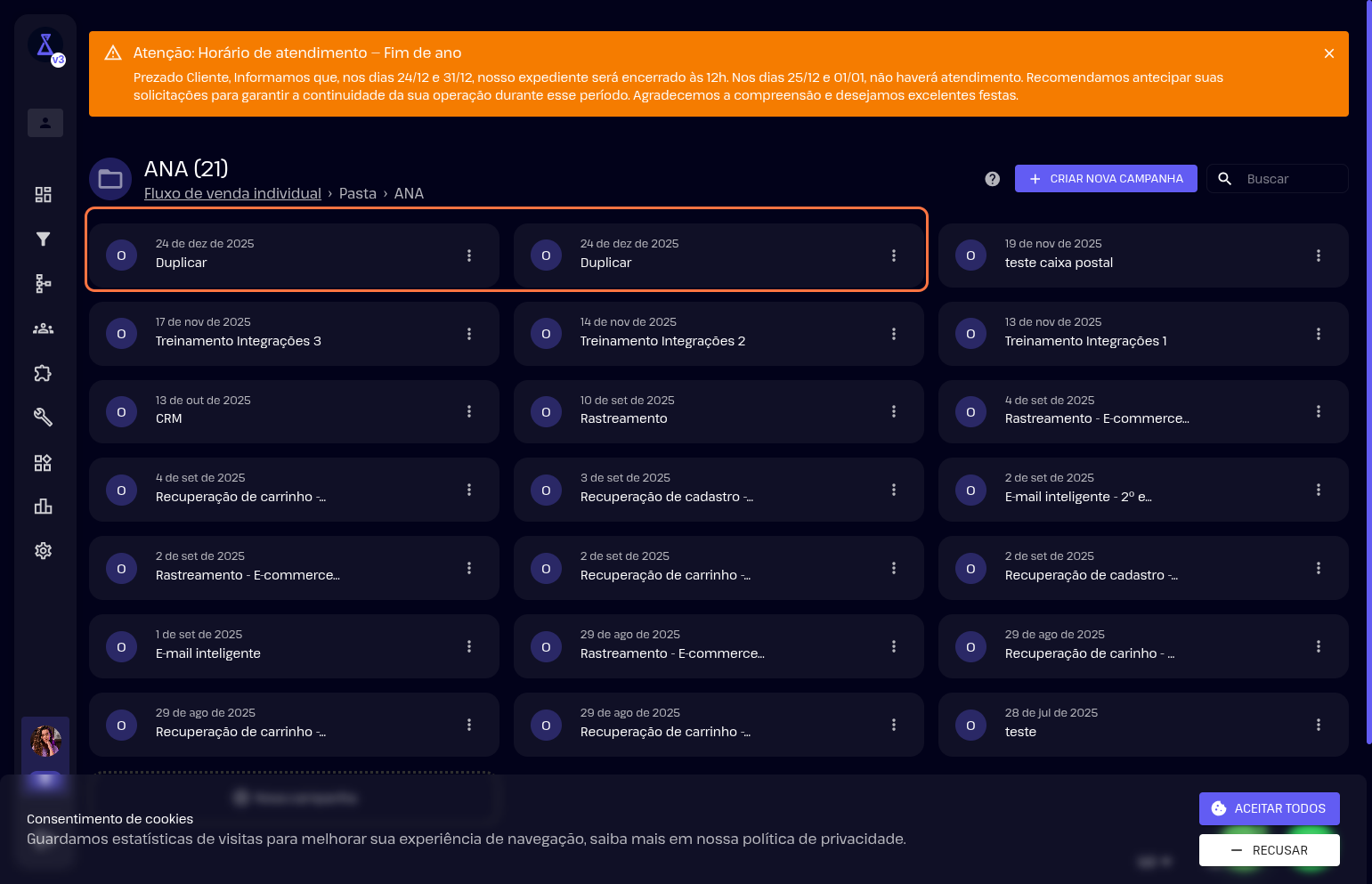Open the flow hierarchy icon in sidebar
Screen dimensions: 1372x884
pyautogui.click(x=43, y=283)
